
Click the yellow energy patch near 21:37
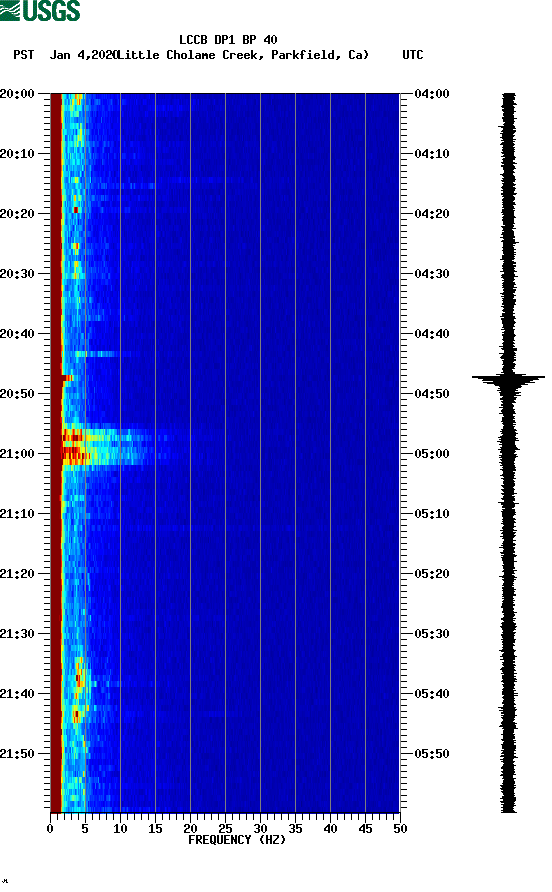pyautogui.click(x=80, y=677)
